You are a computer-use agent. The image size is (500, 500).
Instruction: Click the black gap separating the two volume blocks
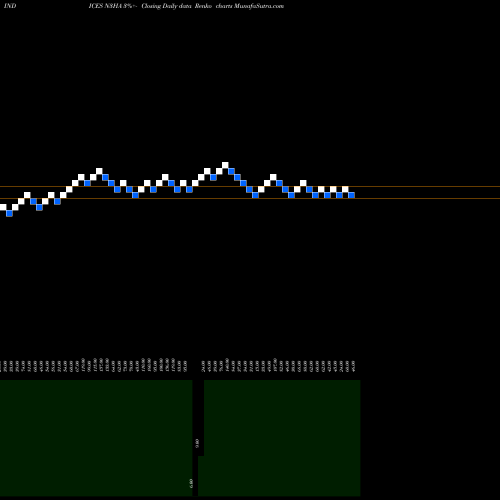click(198, 417)
